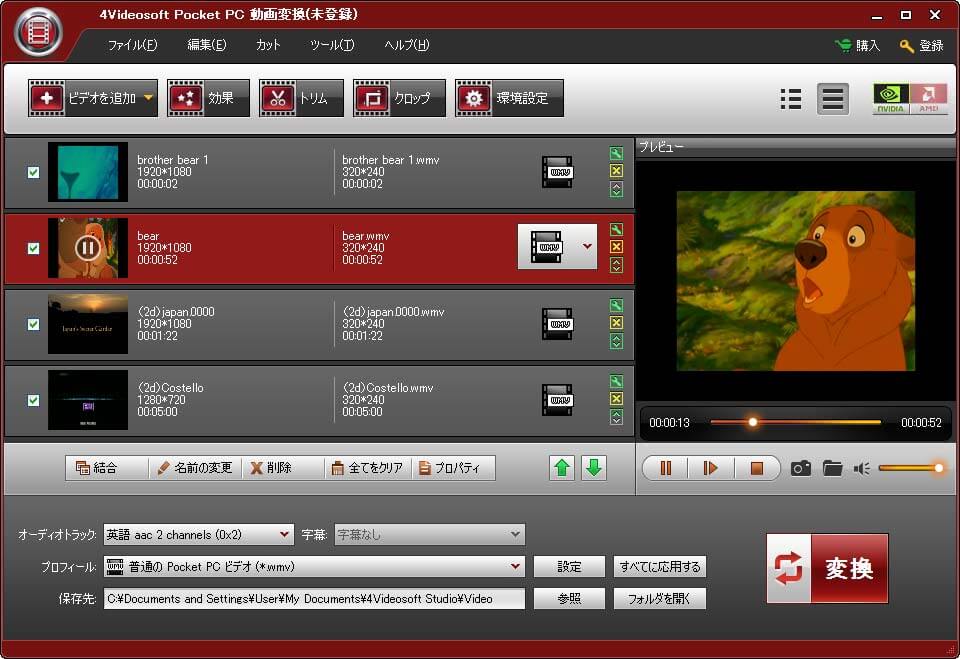This screenshot has height=659, width=960.
Task: Open settings wrench for (2d)japan.0000 row
Action: coord(617,305)
